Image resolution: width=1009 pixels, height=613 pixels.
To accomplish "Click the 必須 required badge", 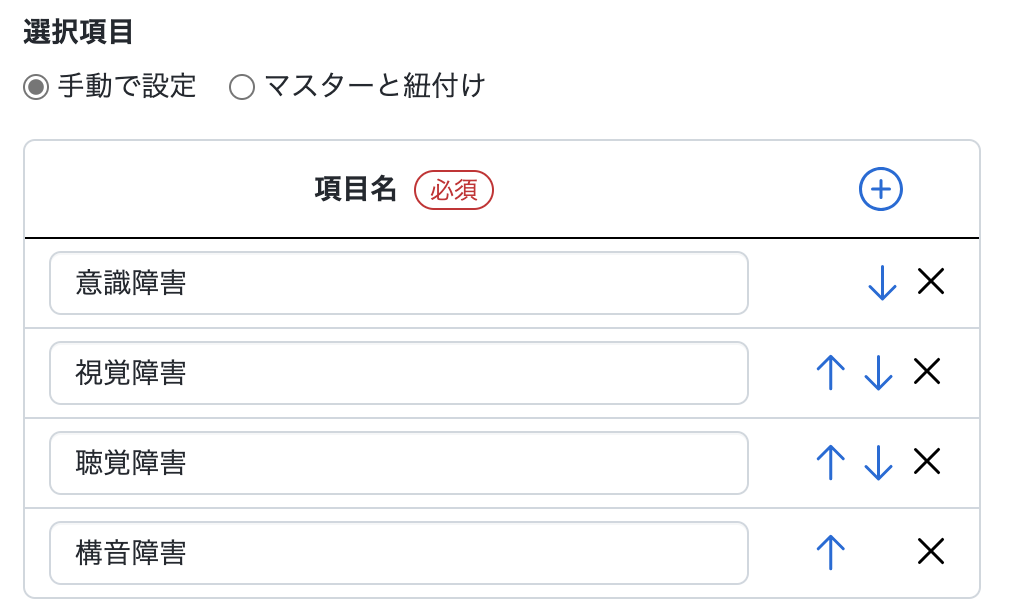I will 454,189.
